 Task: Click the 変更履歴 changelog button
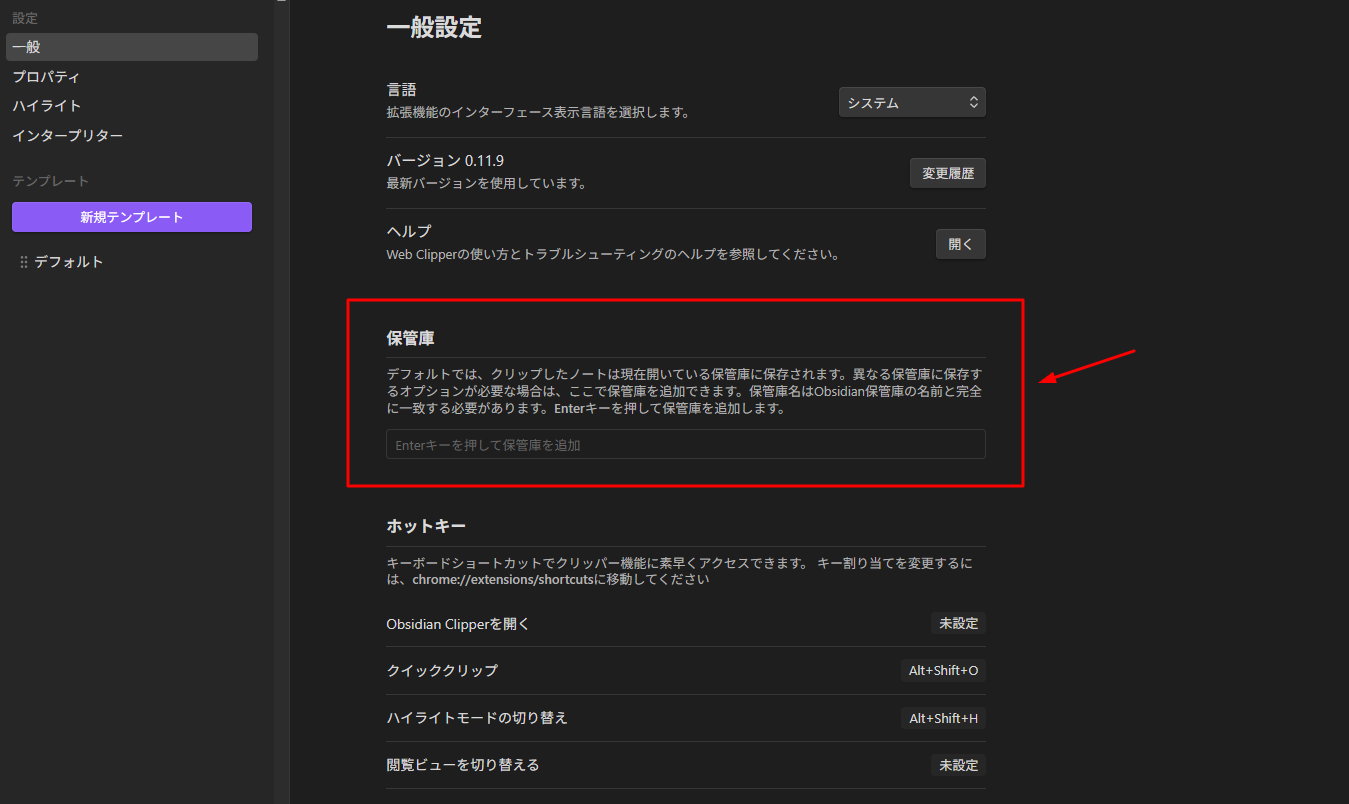[947, 173]
